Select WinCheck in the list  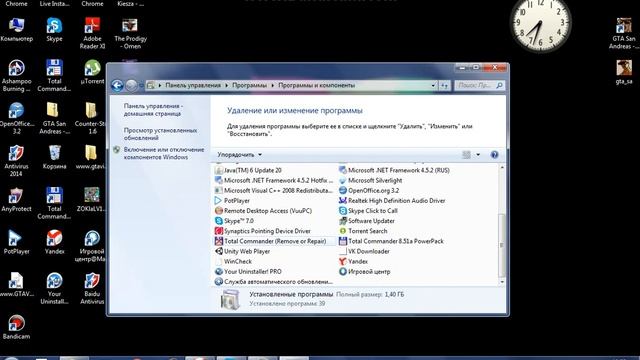pos(233,262)
